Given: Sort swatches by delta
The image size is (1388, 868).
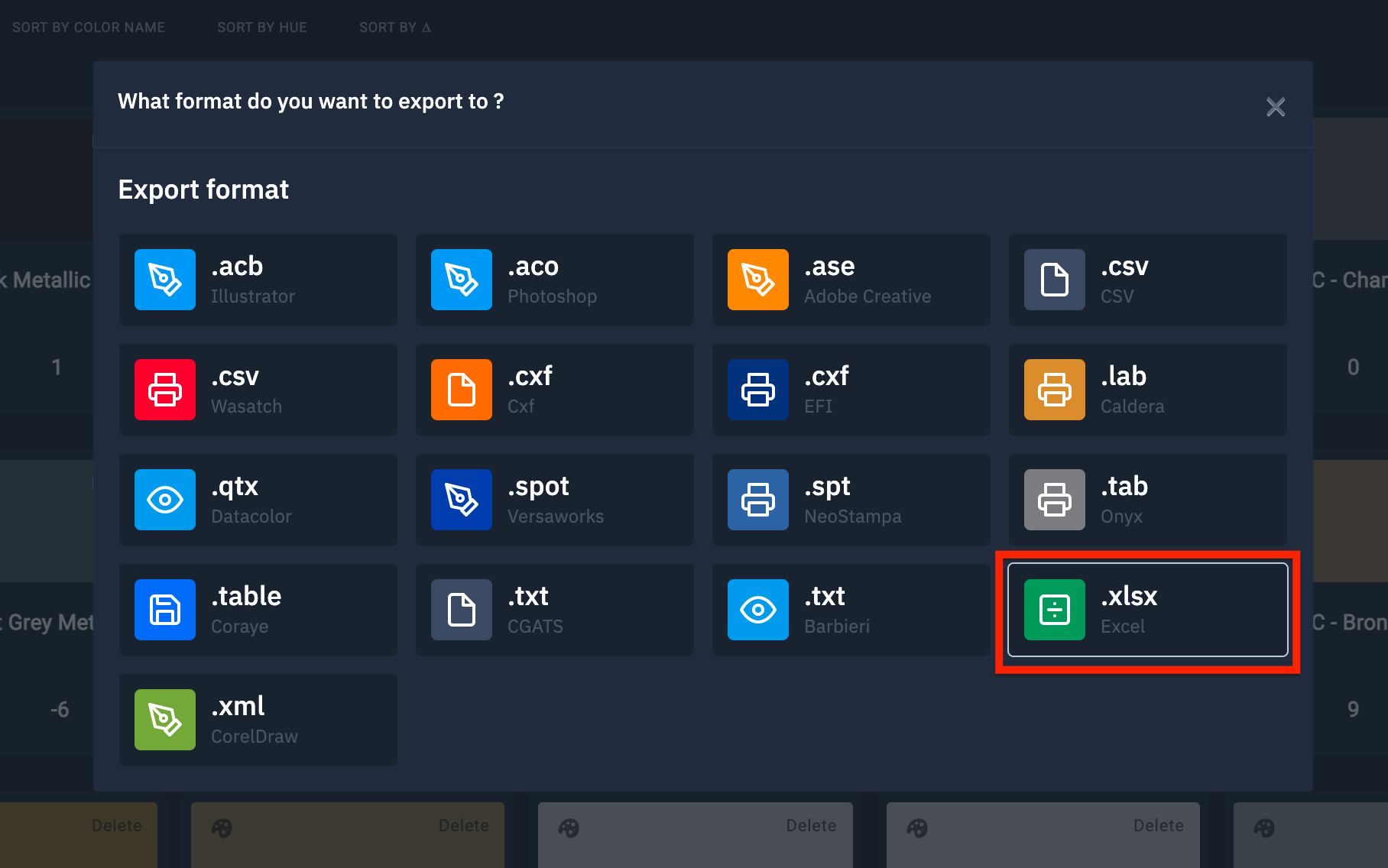Looking at the screenshot, I should click(395, 28).
